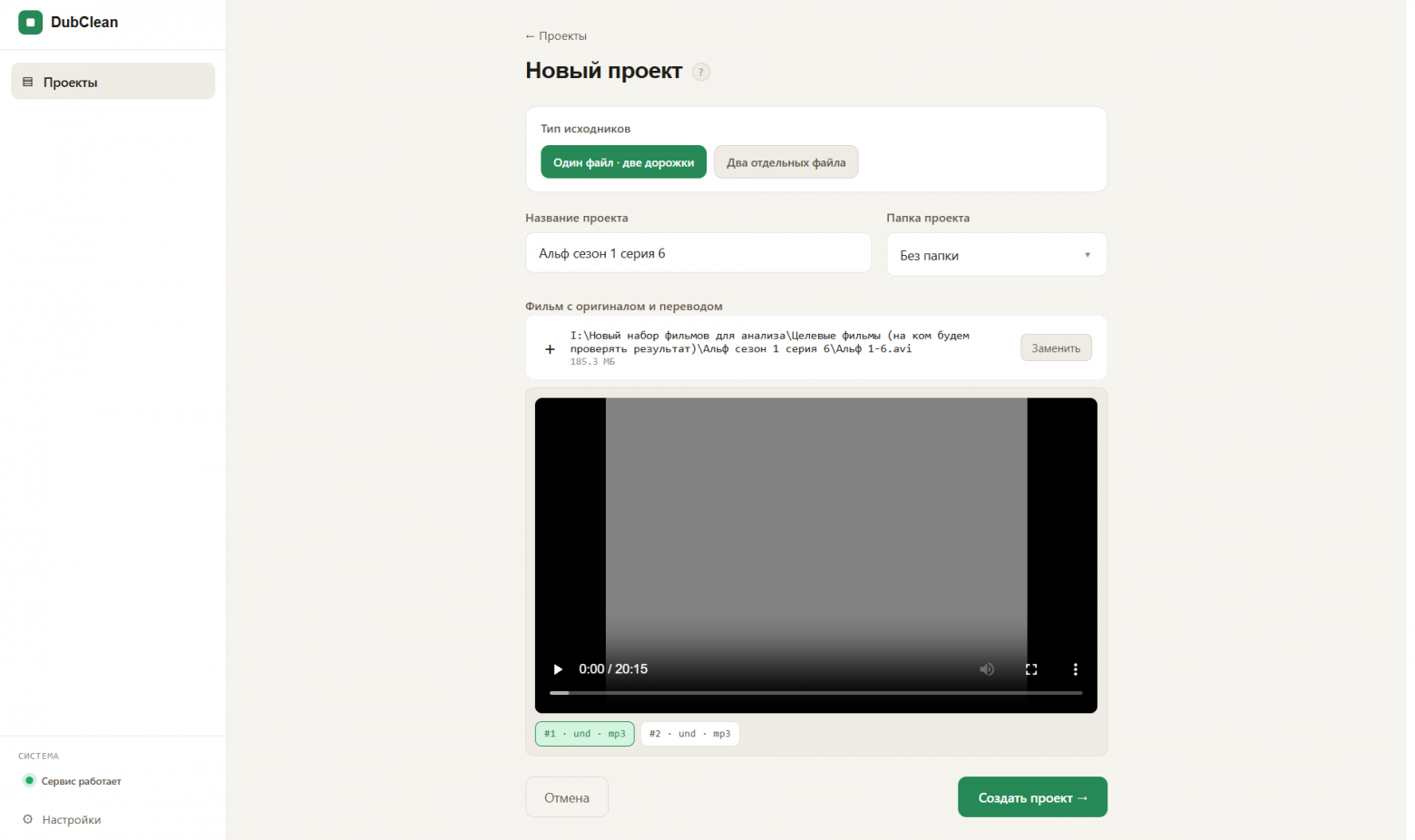Viewport: 1415px width, 840px height.
Task: Click the video progress seek bar
Action: (815, 693)
